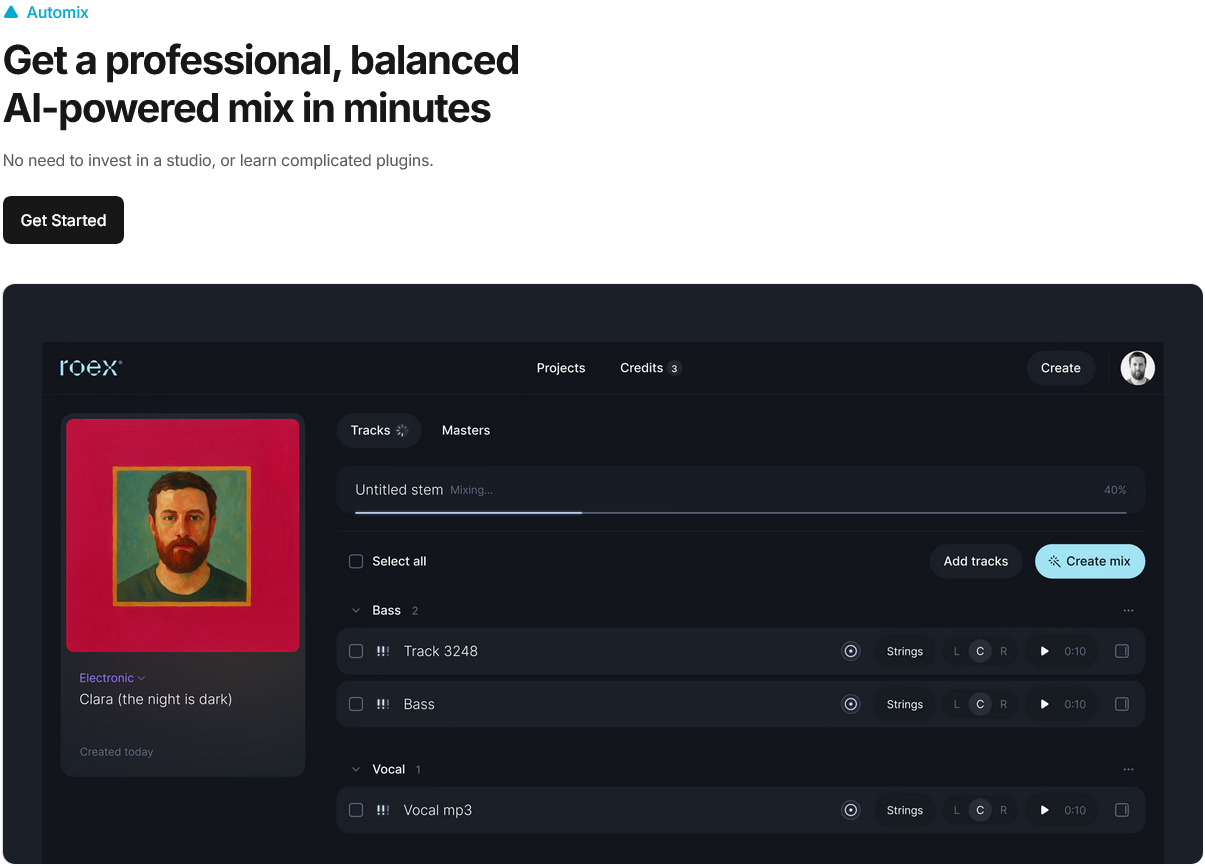Check the Vocal mp3 checkbox
Image resolution: width=1205 pixels, height=866 pixels.
click(x=356, y=810)
